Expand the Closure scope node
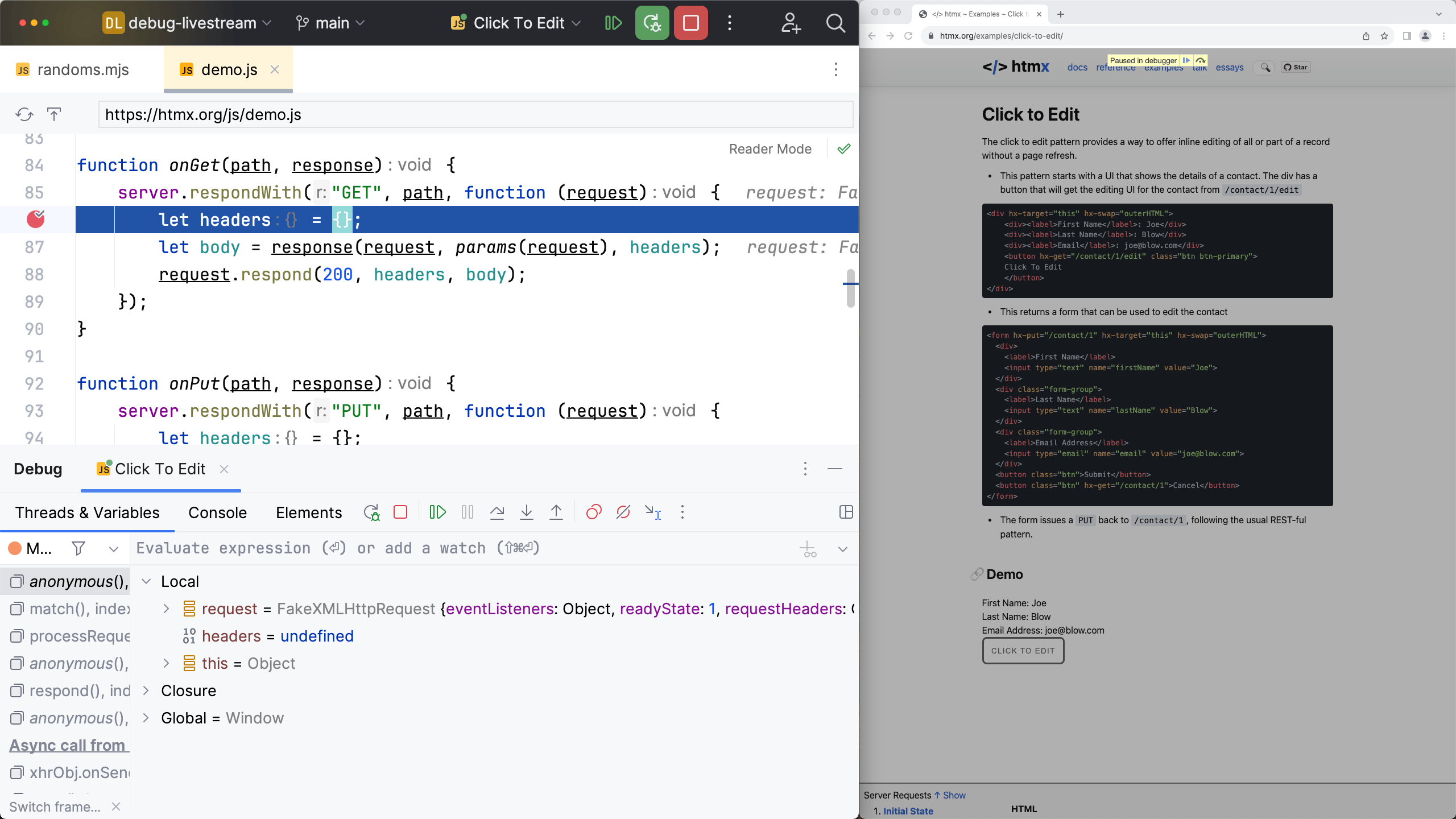 tap(146, 690)
